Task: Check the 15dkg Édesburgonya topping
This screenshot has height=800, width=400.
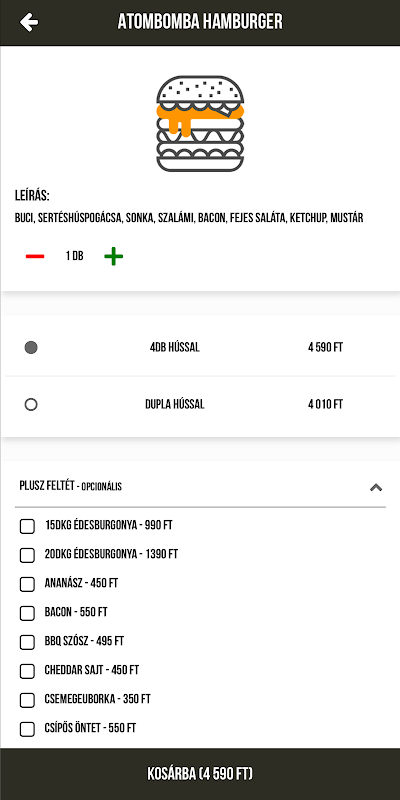Action: [x=27, y=526]
